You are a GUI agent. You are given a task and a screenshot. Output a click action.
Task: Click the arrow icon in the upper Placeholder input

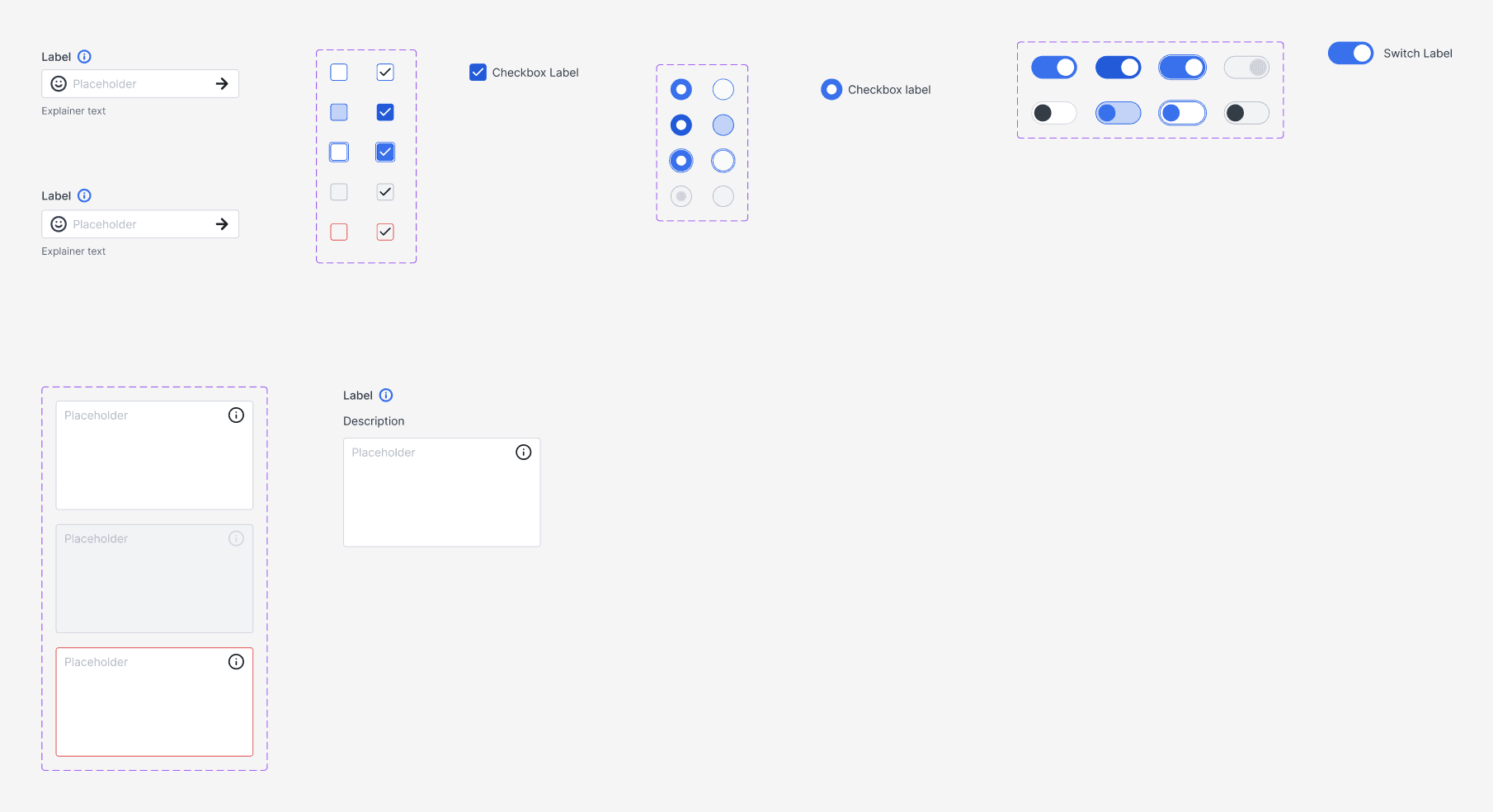pyautogui.click(x=222, y=84)
